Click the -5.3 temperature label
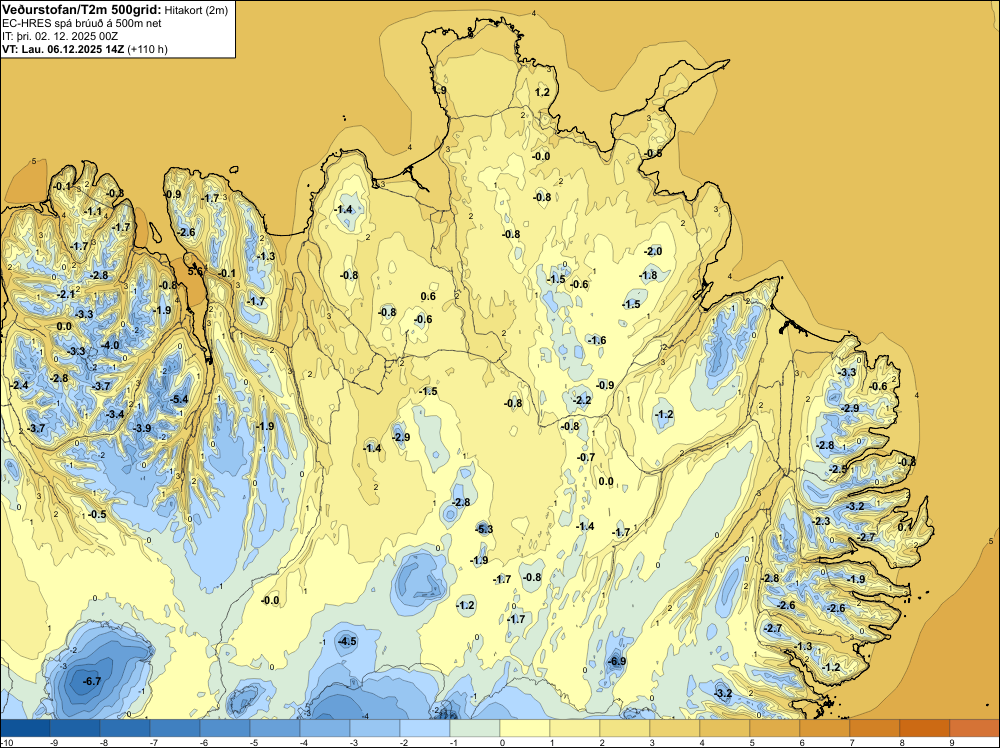This screenshot has height=748, width=1000. (484, 529)
